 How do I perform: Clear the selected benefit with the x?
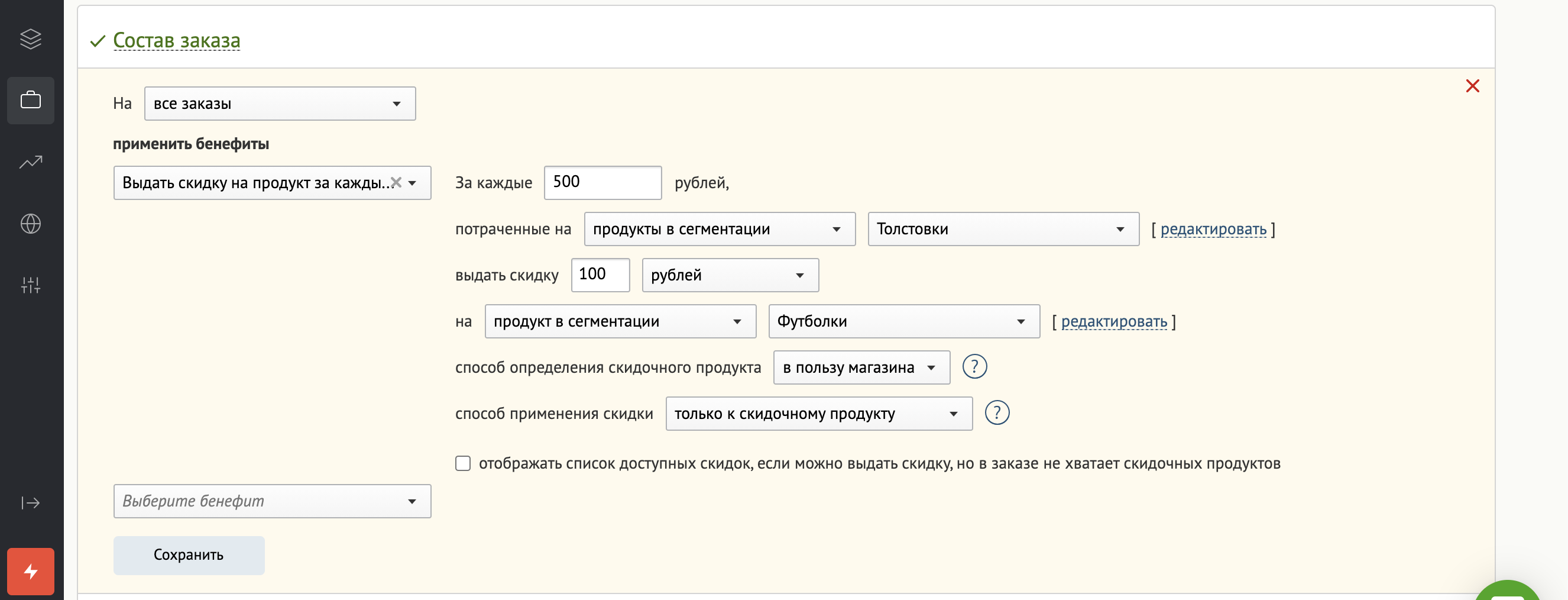tap(396, 182)
